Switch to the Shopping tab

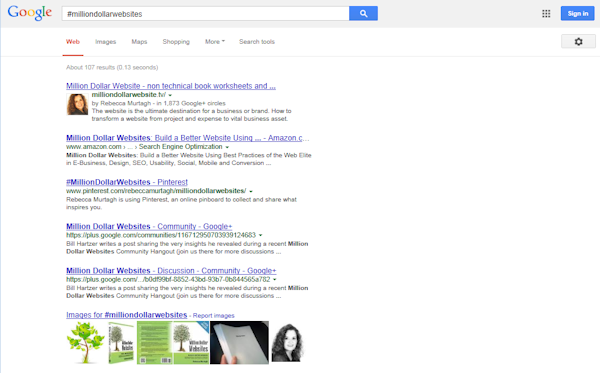click(x=176, y=42)
